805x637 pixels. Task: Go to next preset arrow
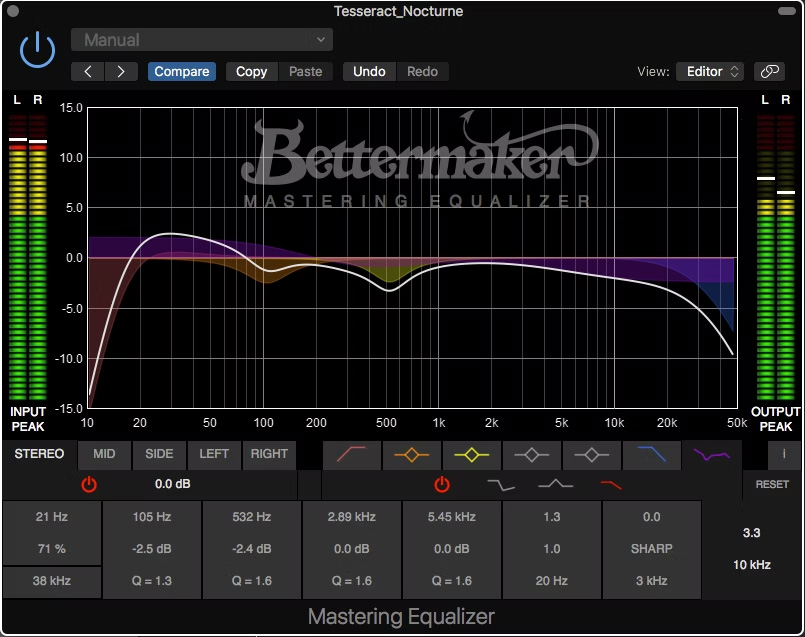click(121, 72)
